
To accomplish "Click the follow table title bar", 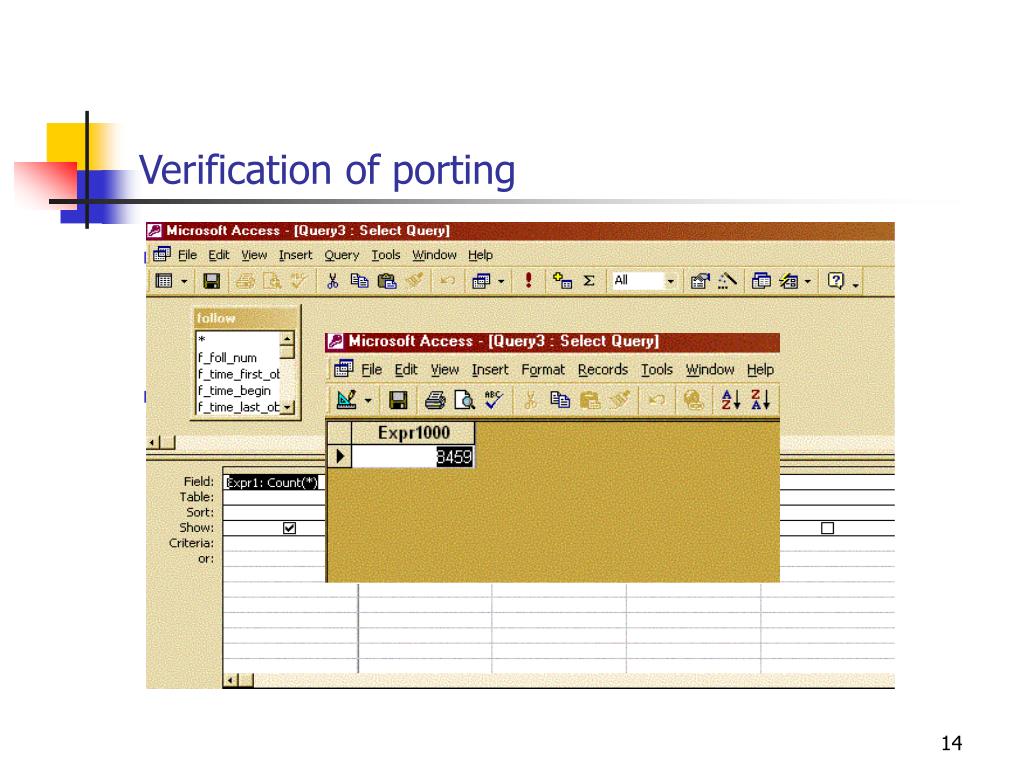I will [245, 318].
